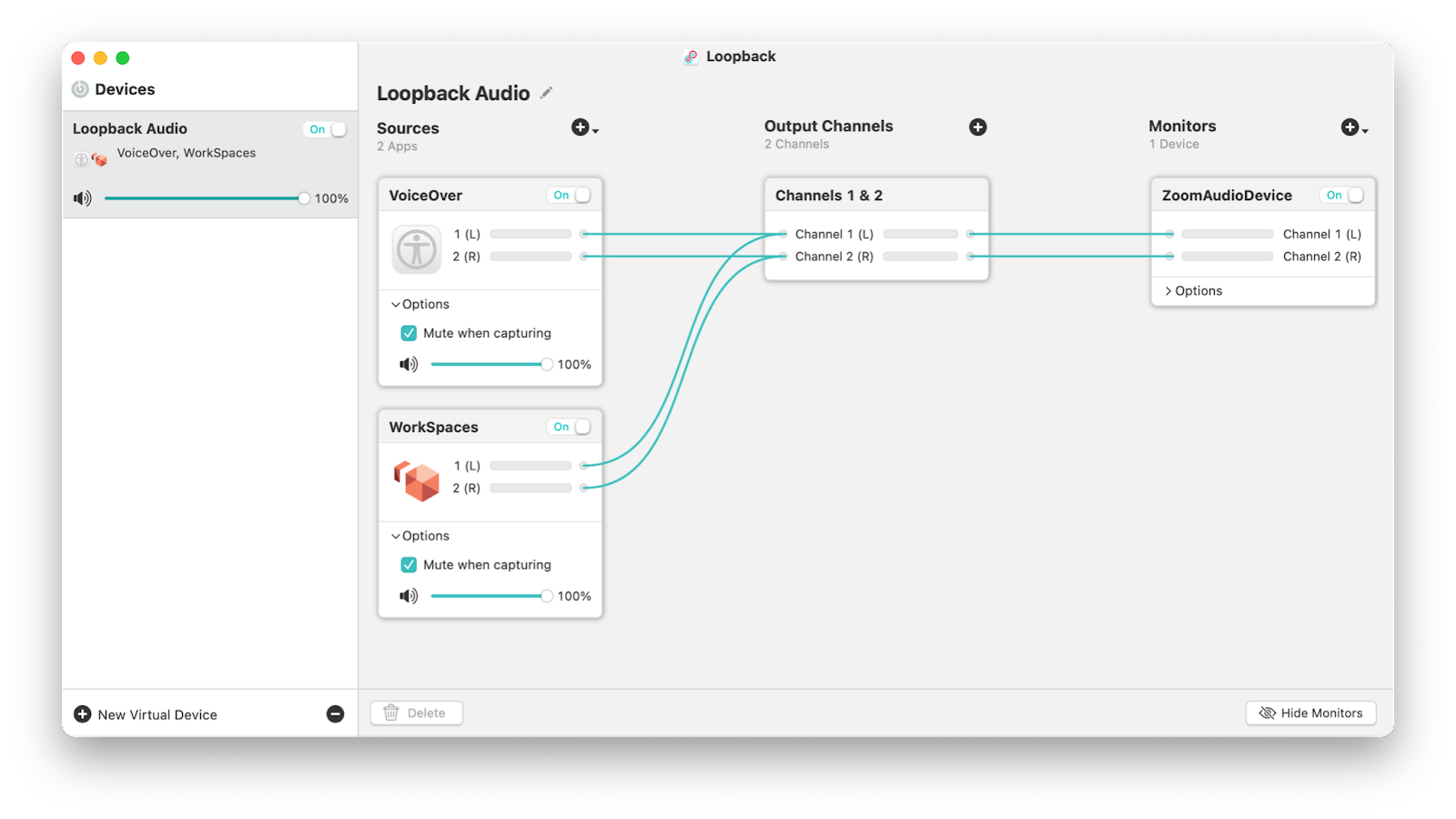Toggle the ZoomAudioDevice monitor On switch
This screenshot has width=1456, height=819.
[1342, 195]
